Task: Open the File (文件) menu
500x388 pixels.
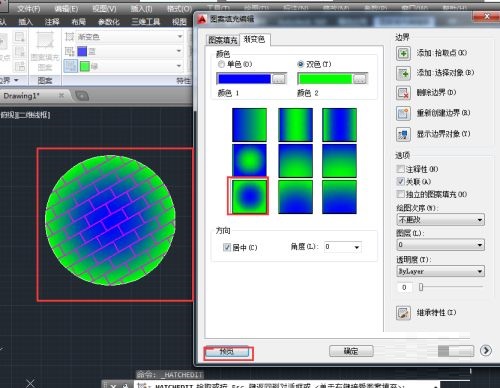Action: [29, 9]
